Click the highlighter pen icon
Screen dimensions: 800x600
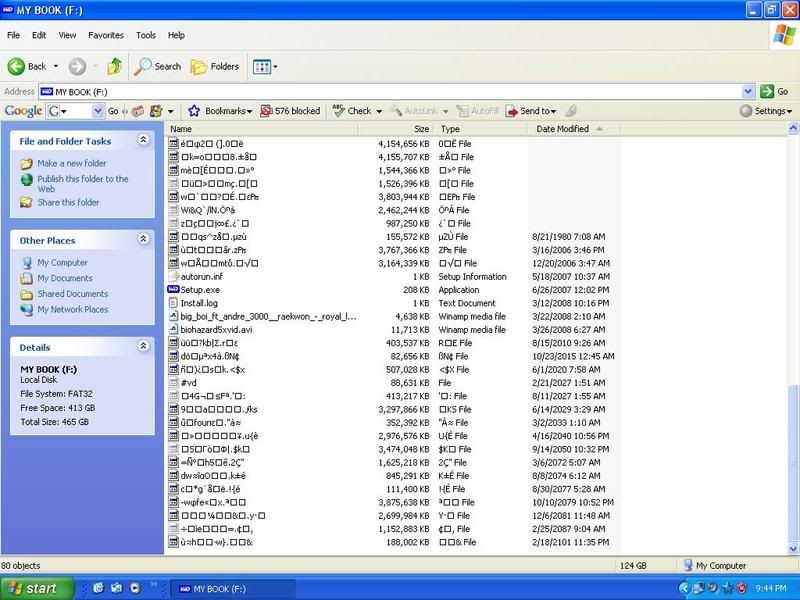point(571,111)
